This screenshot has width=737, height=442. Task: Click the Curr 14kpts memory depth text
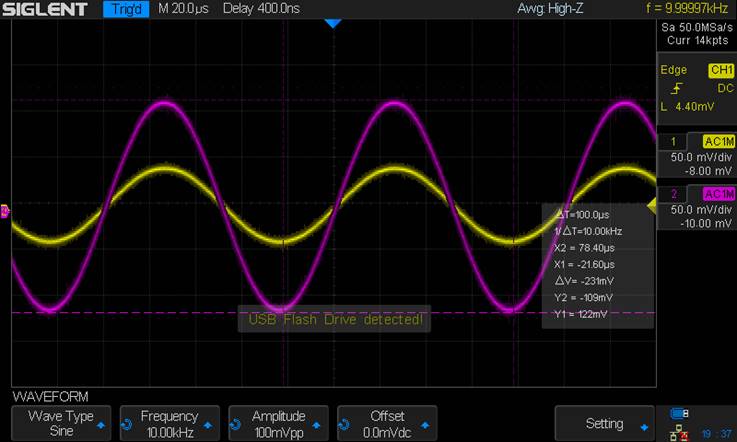point(698,40)
